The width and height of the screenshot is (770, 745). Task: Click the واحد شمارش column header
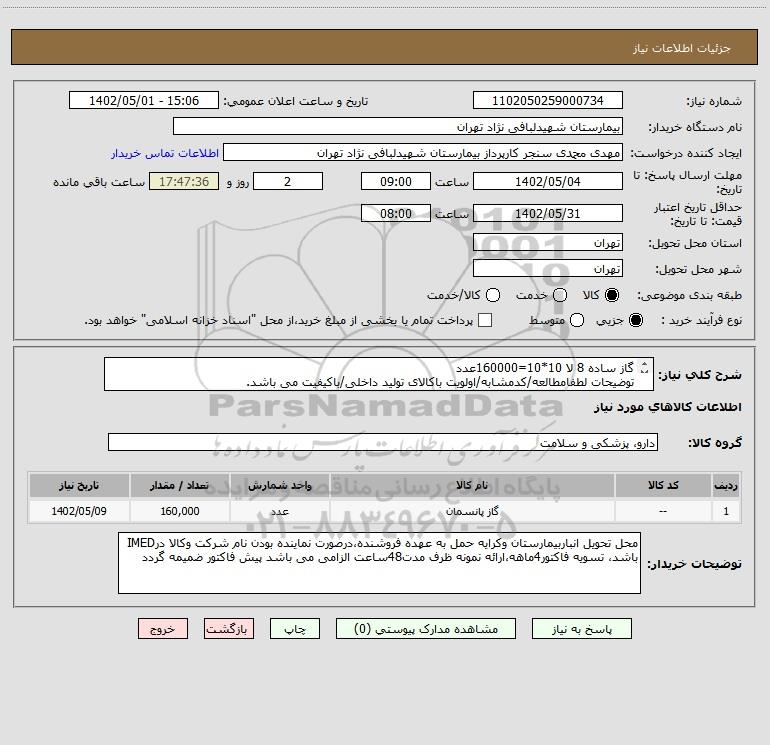pos(279,485)
